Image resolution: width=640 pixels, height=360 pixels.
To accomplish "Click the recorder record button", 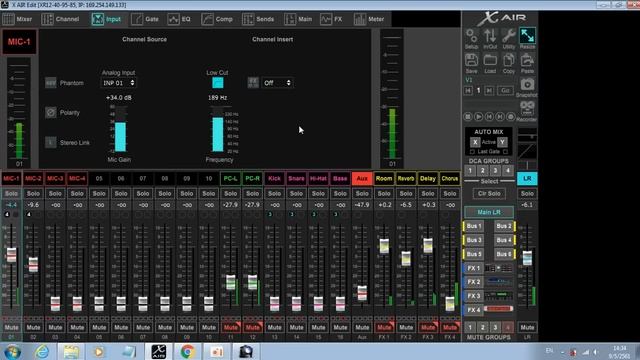I will (510, 117).
